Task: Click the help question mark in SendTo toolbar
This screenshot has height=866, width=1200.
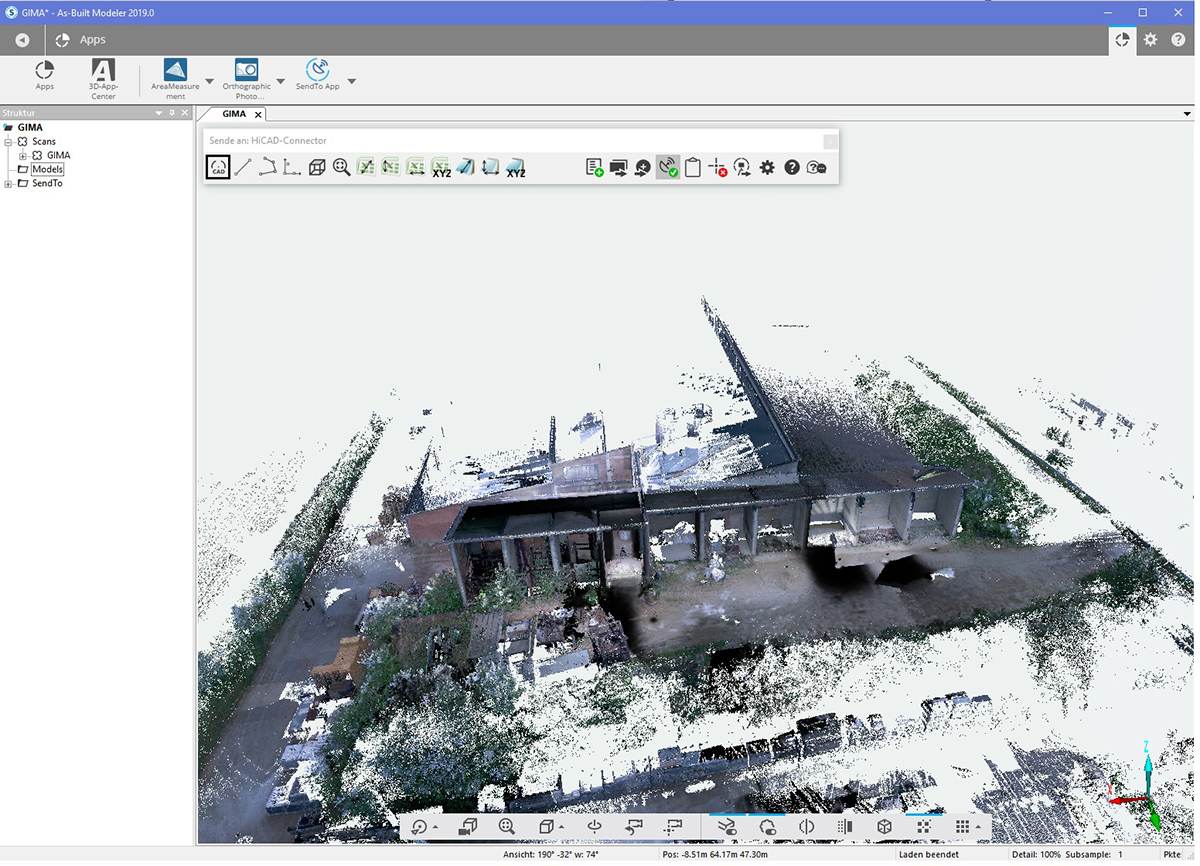Action: pos(792,168)
